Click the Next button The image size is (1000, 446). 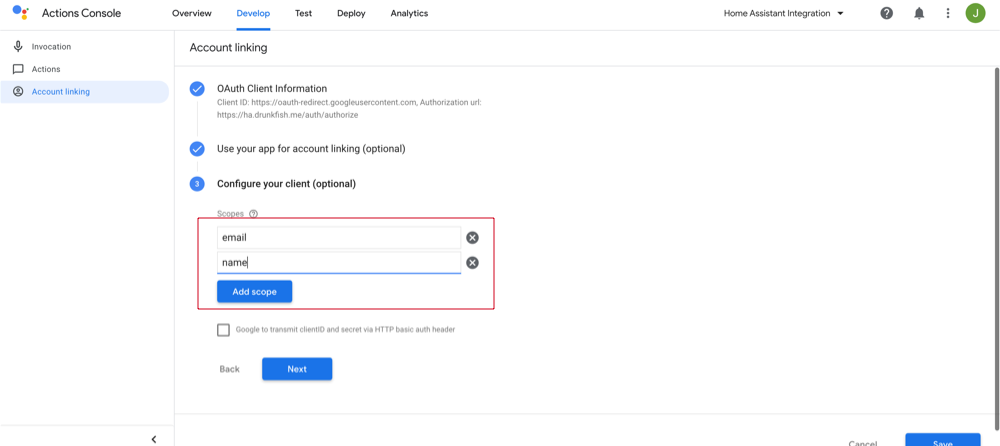click(297, 369)
